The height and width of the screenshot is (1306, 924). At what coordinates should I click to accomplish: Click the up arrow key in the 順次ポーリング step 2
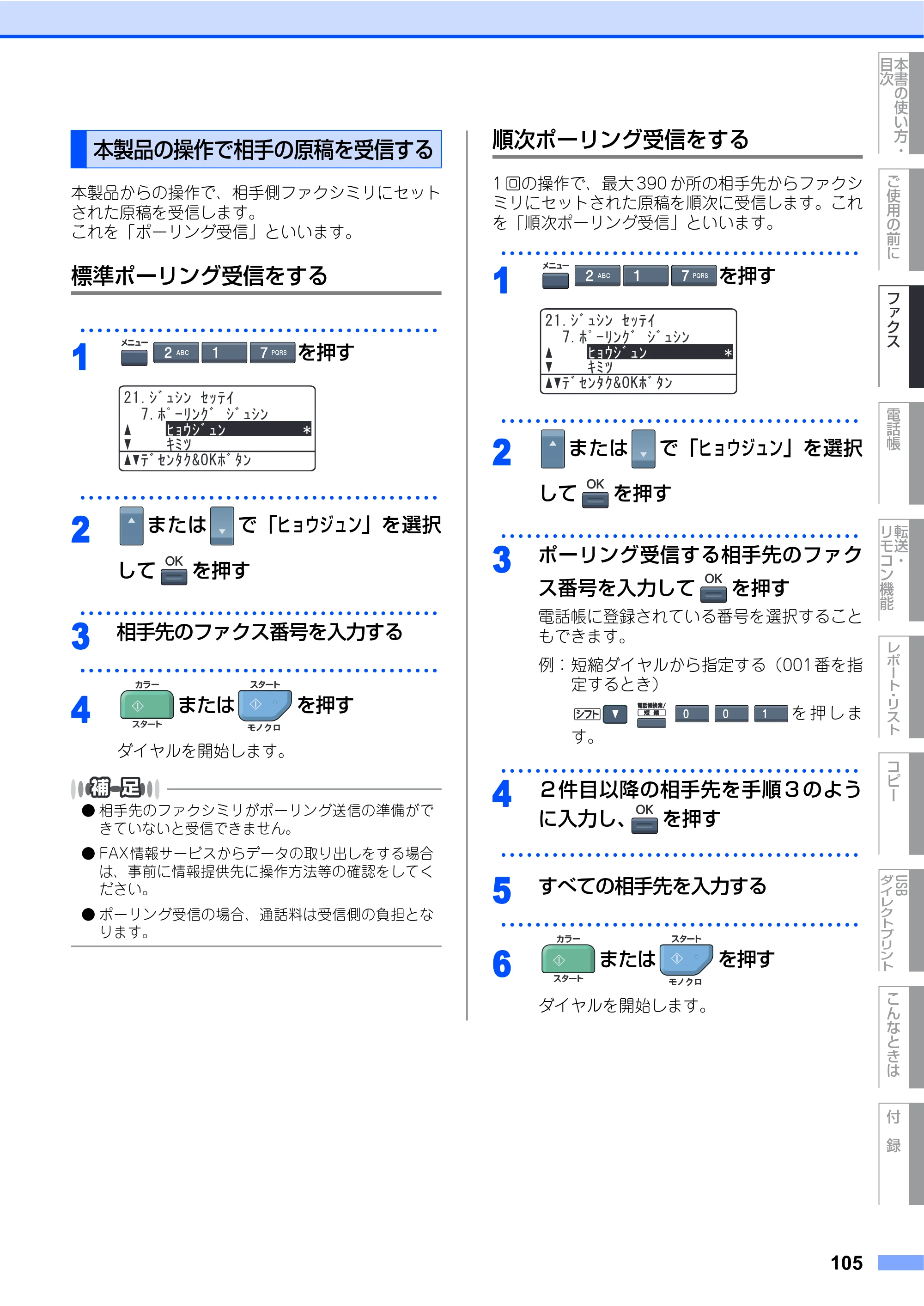click(x=553, y=449)
